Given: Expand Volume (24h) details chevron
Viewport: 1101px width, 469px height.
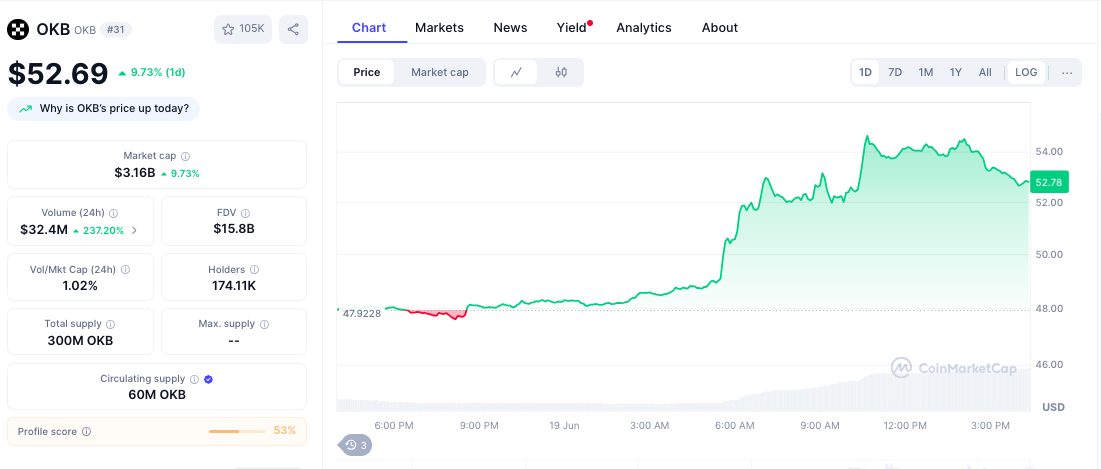Looking at the screenshot, I should pyautogui.click(x=135, y=230).
